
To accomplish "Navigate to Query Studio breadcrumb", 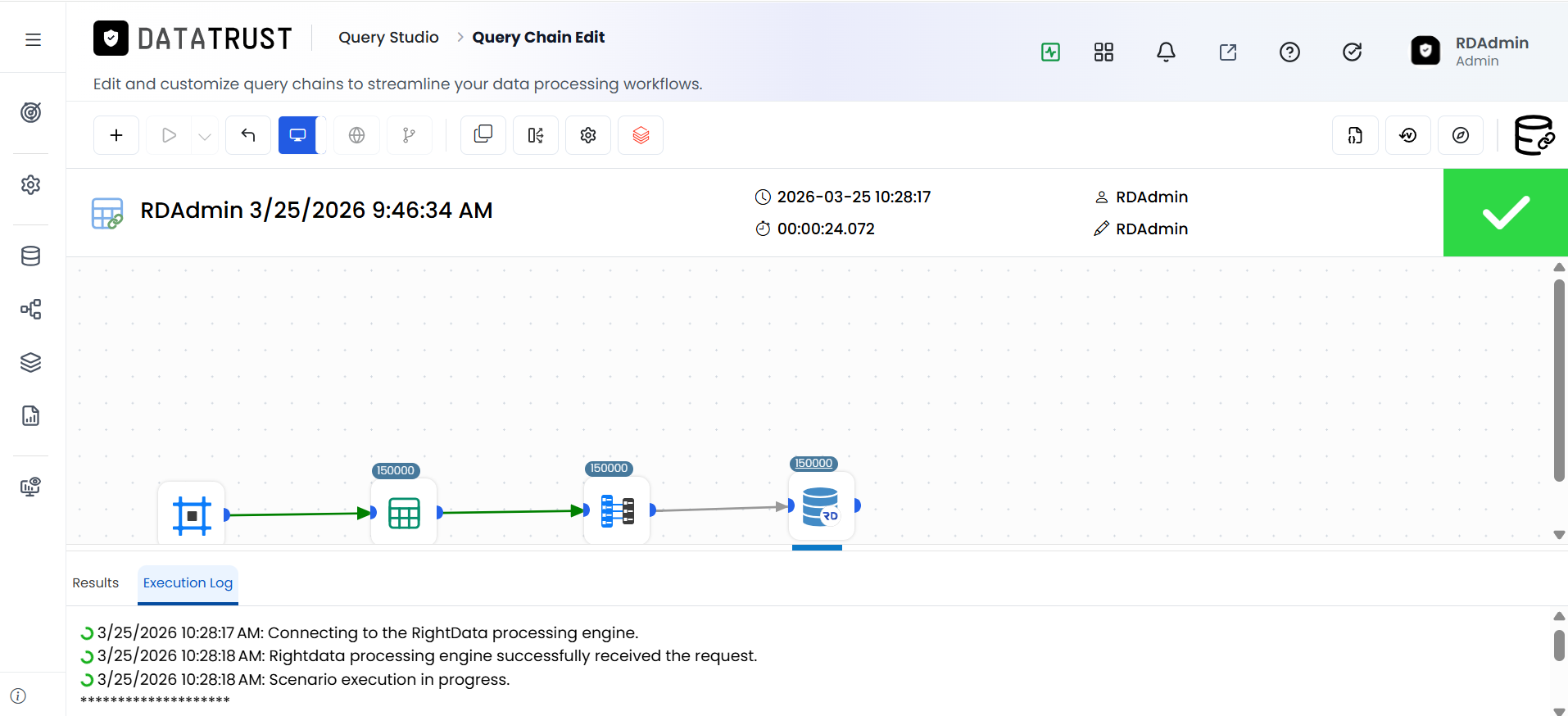I will point(388,37).
